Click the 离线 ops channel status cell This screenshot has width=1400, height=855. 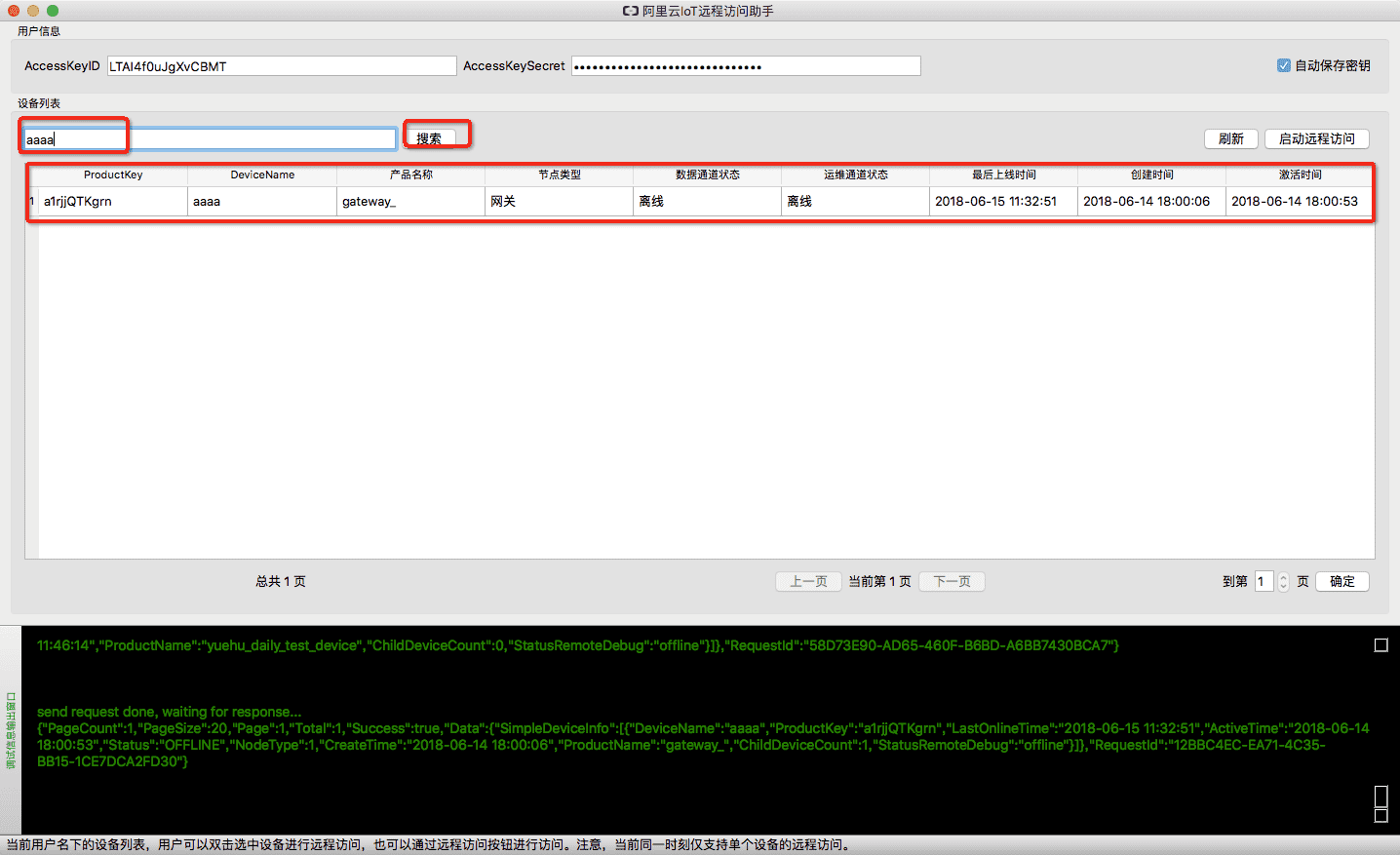click(x=855, y=202)
